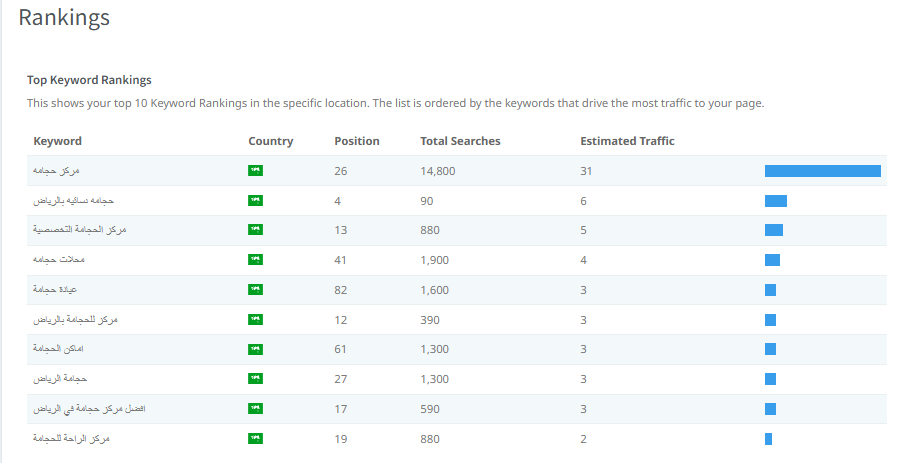Click the traffic bar in the position 19 row
Viewport: 909px width, 463px height.
(768, 439)
